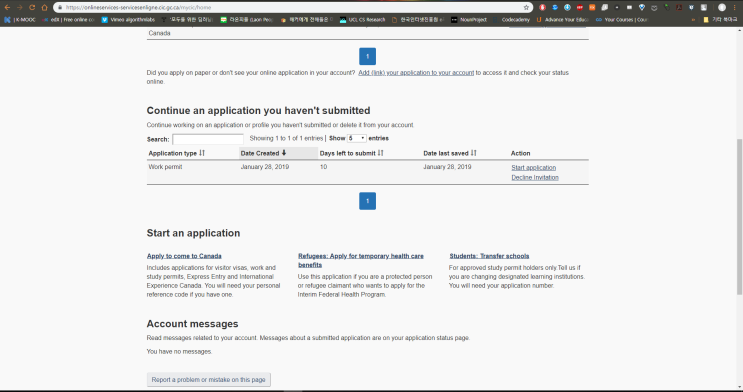This screenshot has width=743, height=392.
Task: Select page 1 button above the Continue section
Action: point(367,56)
